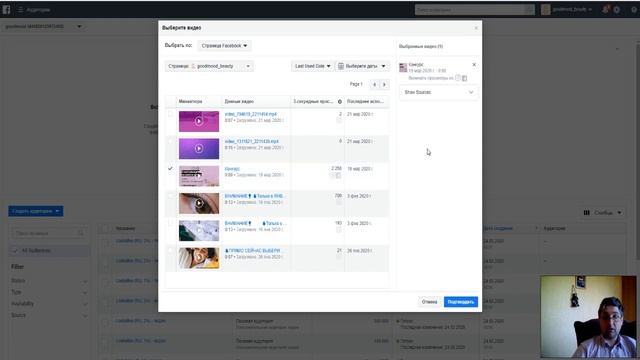Image resolution: width=640 pixels, height=360 pixels.
Task: Click the third row's pink video thumbnail
Action: [x=199, y=176]
